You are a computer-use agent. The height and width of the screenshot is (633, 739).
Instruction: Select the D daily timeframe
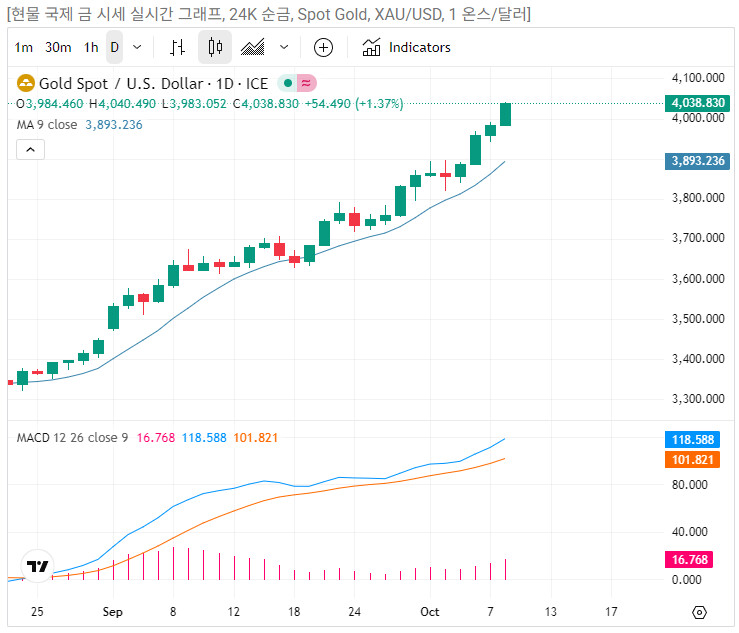(x=114, y=47)
